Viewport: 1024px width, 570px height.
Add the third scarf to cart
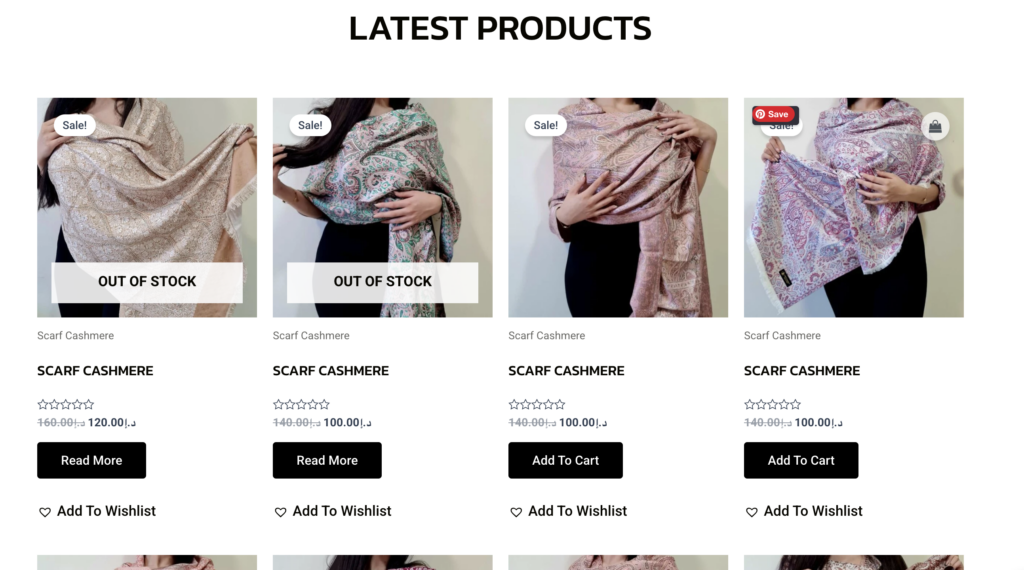[566, 460]
